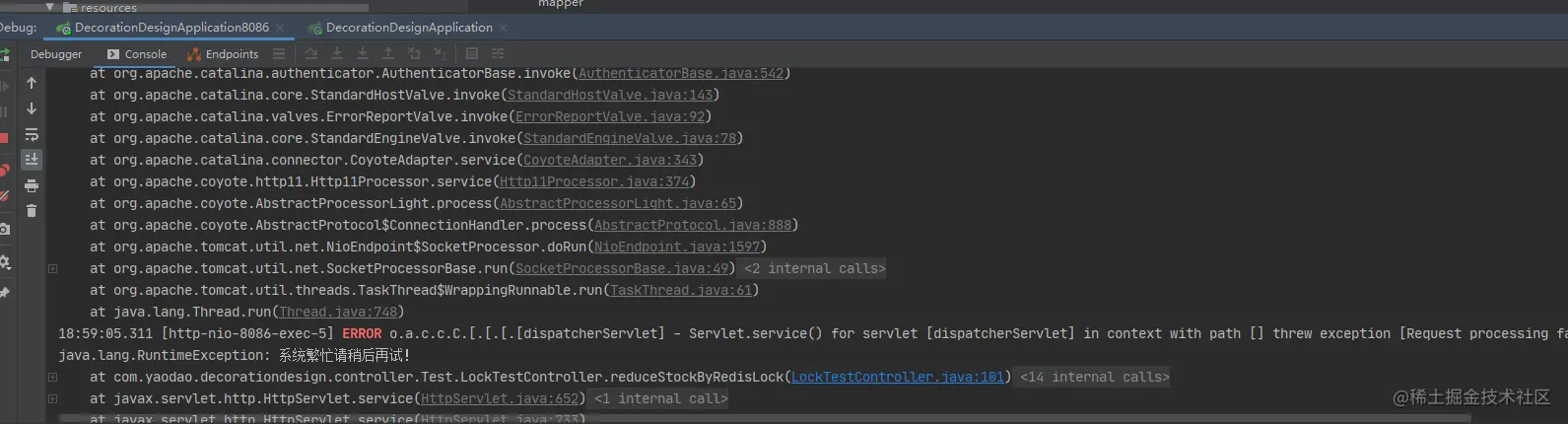Open the AuthenticatorBase.java:542 link

[681, 73]
